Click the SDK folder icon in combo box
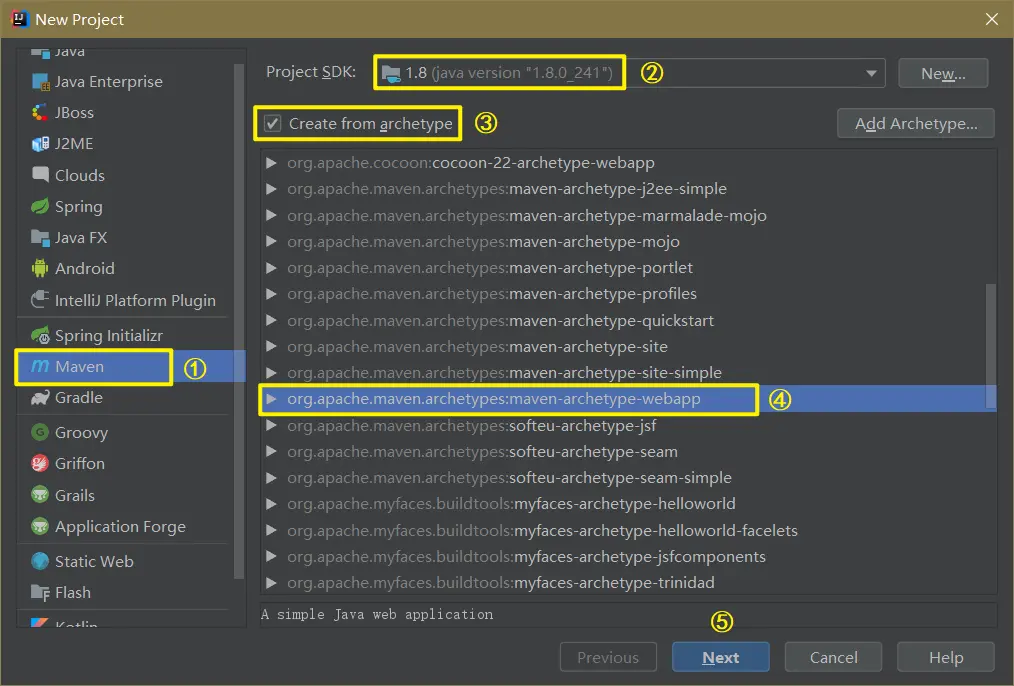The image size is (1014, 686). pos(391,74)
